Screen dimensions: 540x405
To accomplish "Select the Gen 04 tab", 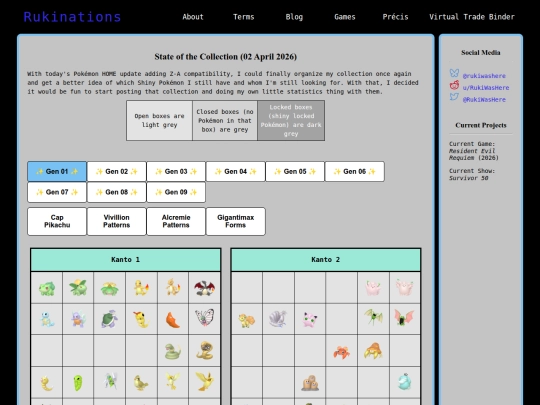I will 236,172.
